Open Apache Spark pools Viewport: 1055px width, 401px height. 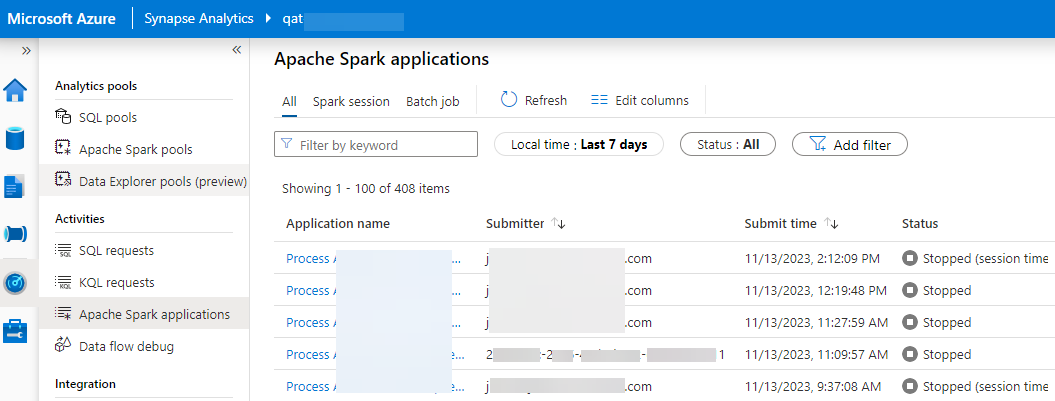pyautogui.click(x=135, y=149)
